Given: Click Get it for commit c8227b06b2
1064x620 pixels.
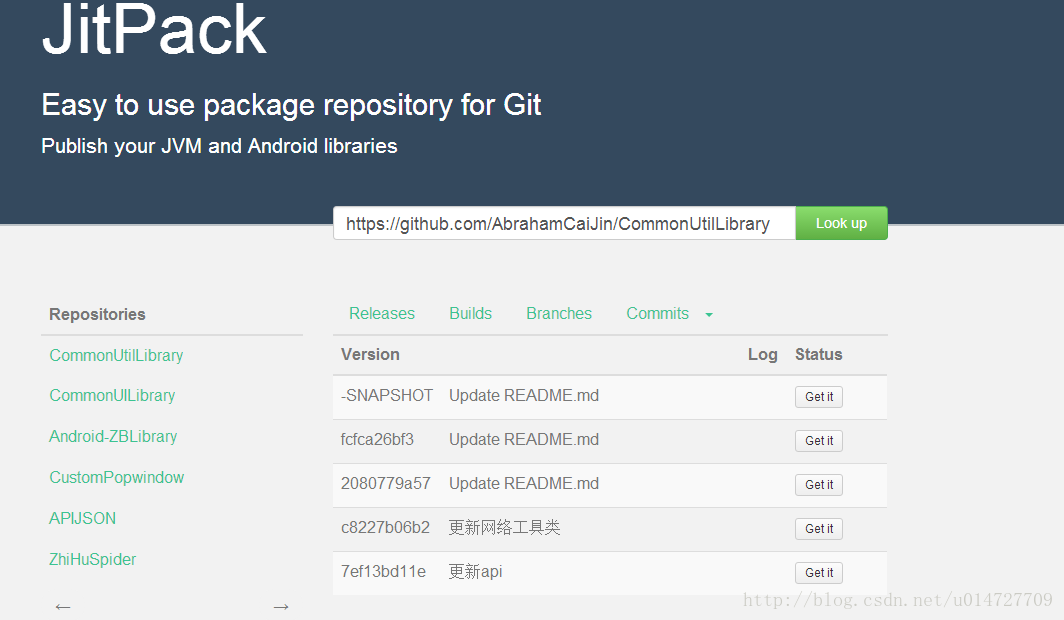Looking at the screenshot, I should pos(819,529).
